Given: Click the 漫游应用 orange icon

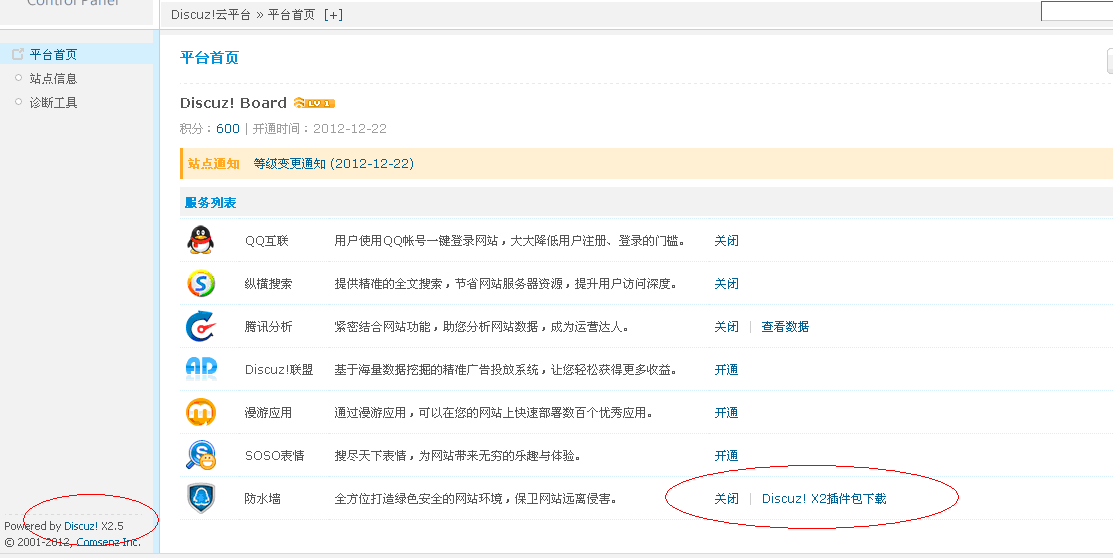Looking at the screenshot, I should [x=201, y=412].
